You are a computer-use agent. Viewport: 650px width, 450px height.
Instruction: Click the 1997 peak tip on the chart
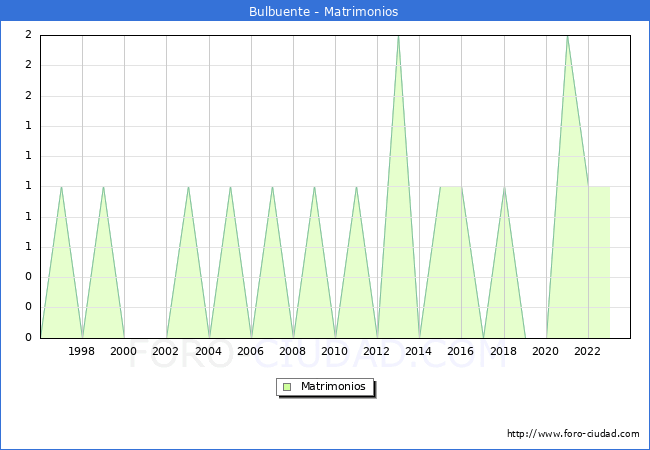point(61,187)
